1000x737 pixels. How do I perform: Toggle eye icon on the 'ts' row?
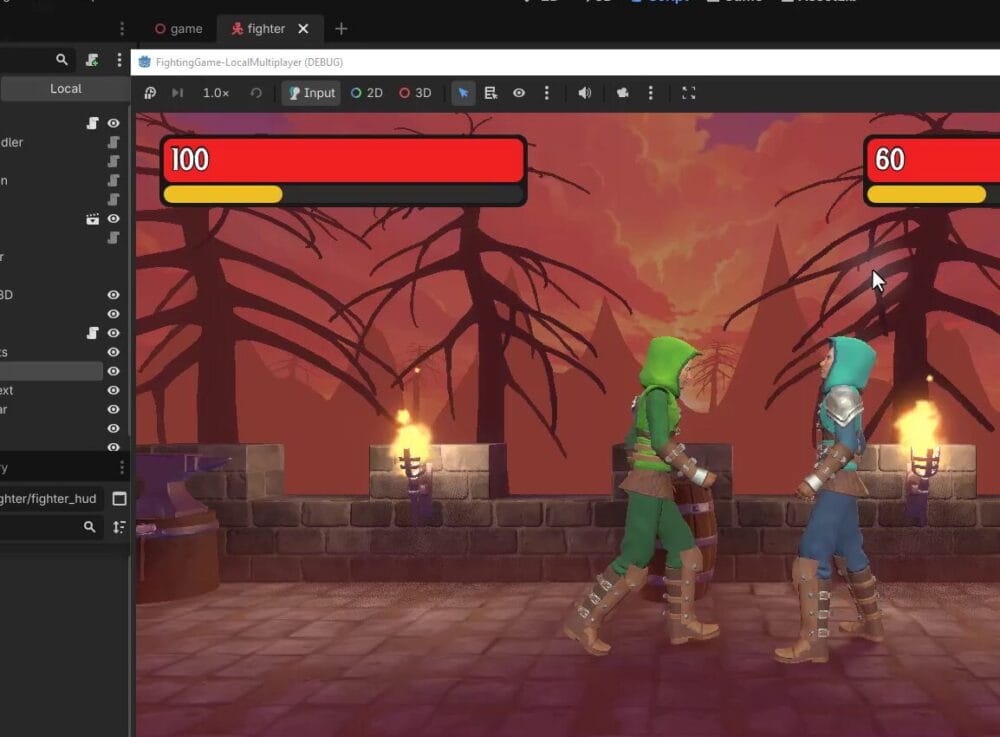pos(114,352)
